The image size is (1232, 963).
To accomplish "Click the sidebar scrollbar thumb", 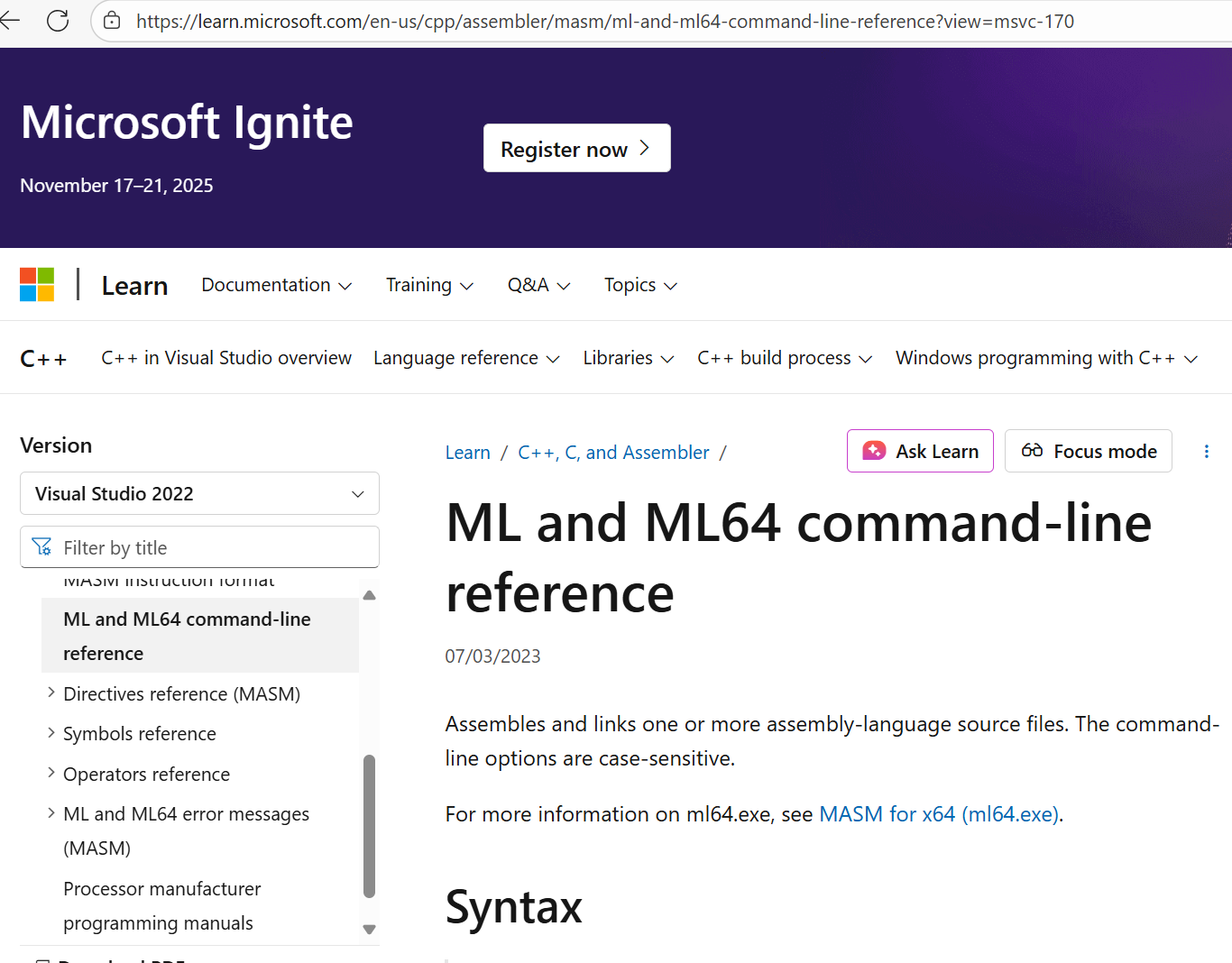I will (x=369, y=826).
